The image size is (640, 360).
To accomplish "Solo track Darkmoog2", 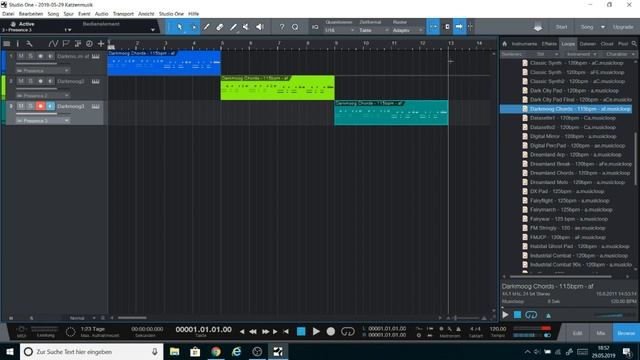I will 30,81.
